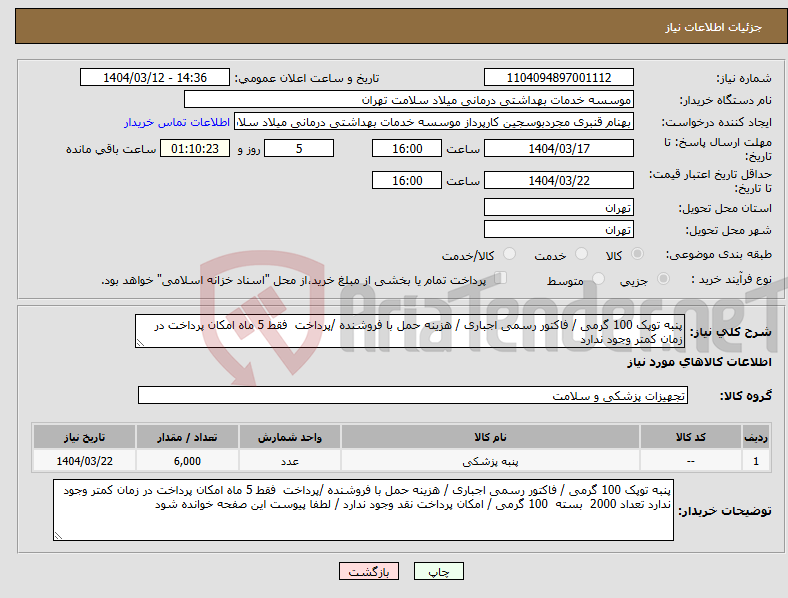Click the resize handle of description textarea
The width and height of the screenshot is (788, 598).
coord(140,343)
